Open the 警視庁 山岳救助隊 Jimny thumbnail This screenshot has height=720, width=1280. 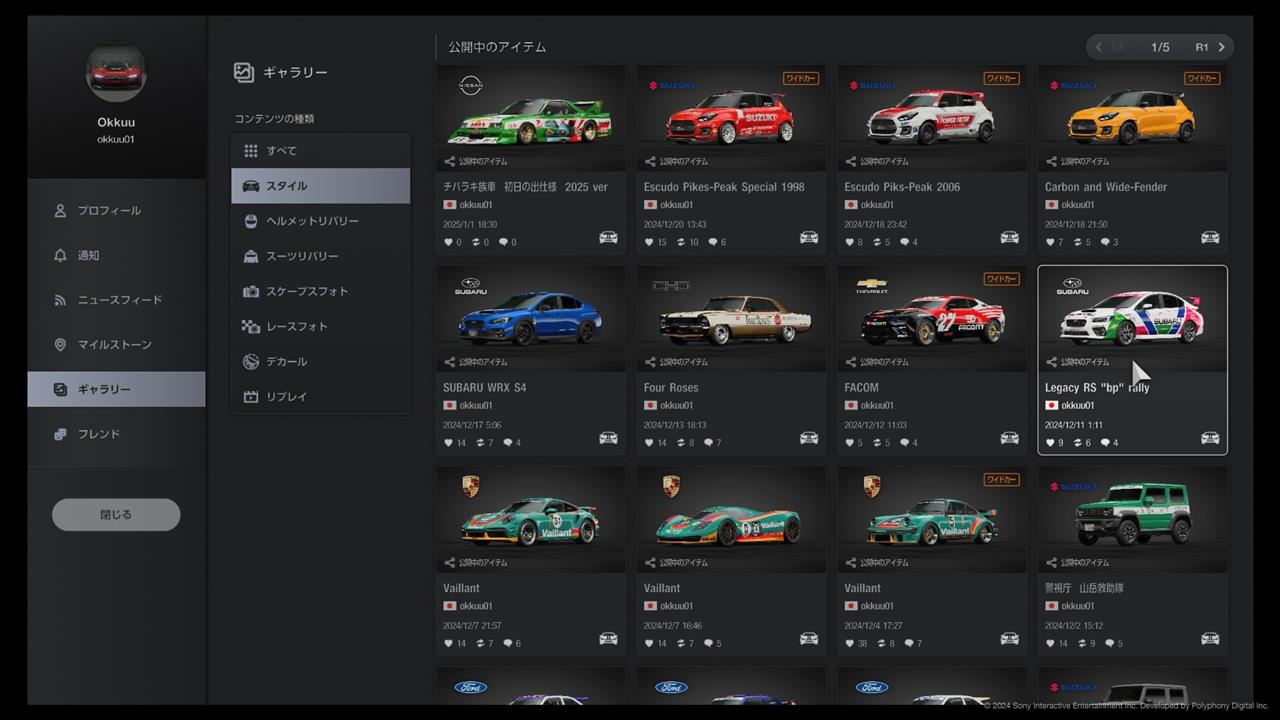[1132, 520]
